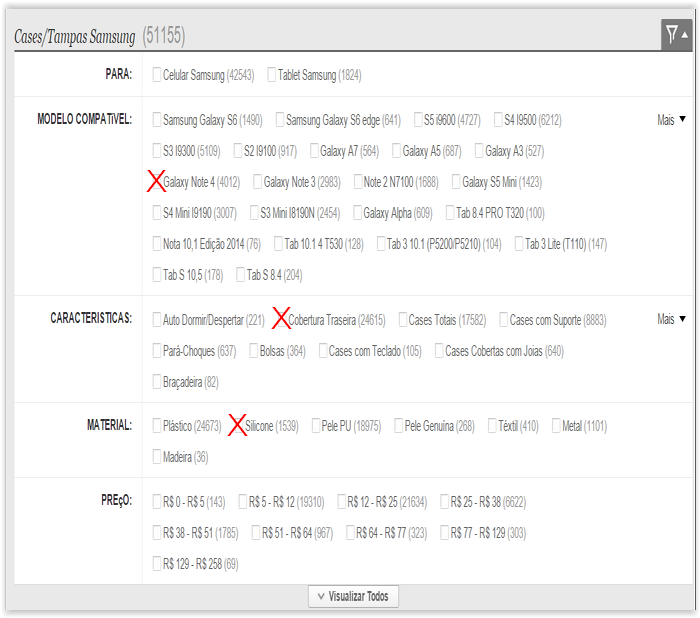Enable the S3 I9300 filter
The width and height of the screenshot is (700, 618).
coord(157,151)
